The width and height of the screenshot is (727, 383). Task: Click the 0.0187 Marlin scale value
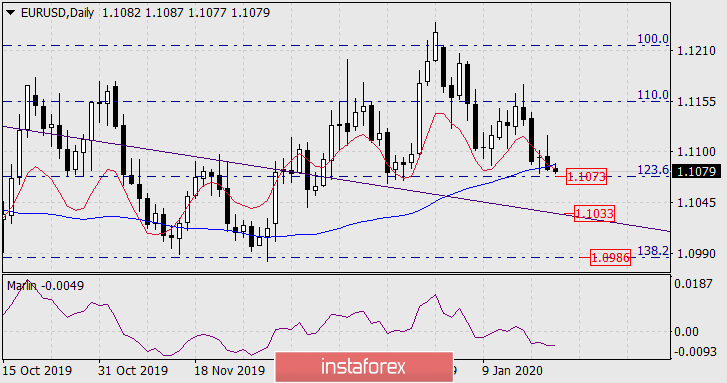click(x=693, y=284)
